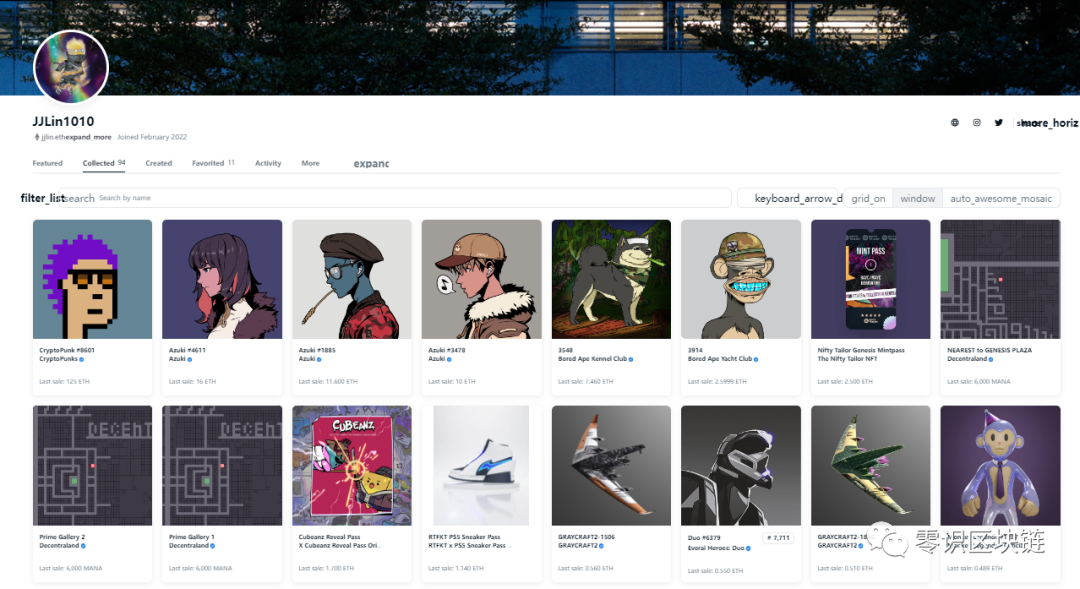Switch to auto_awesome_mosaic view
The image size is (1080, 589).
tap(1001, 198)
